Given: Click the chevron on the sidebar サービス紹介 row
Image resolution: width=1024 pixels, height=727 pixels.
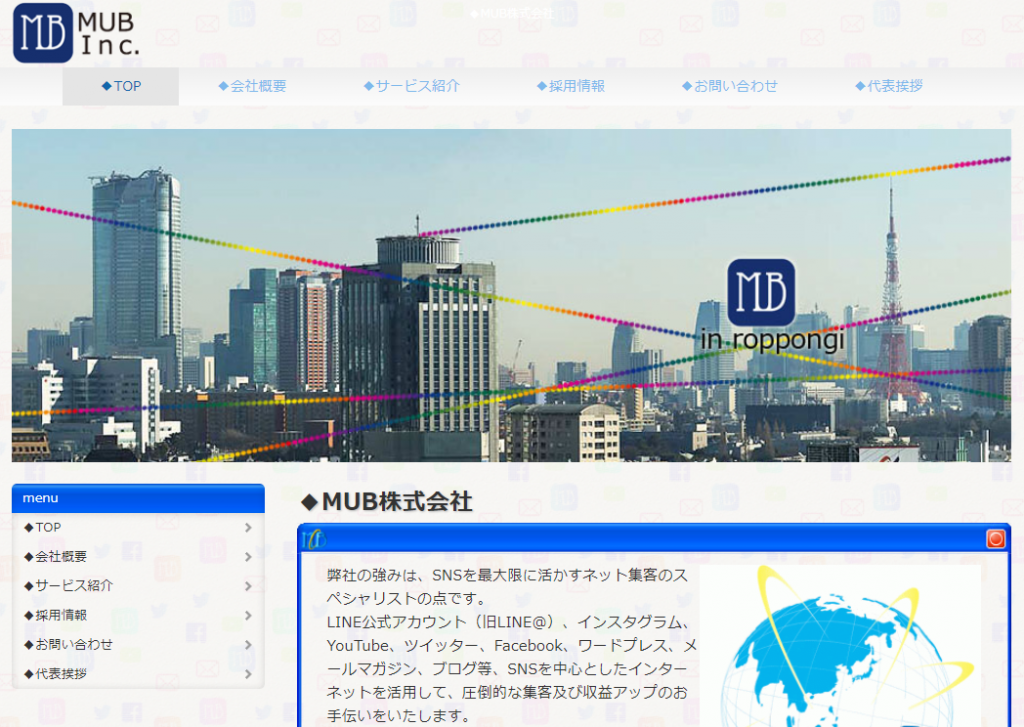Looking at the screenshot, I should [248, 586].
